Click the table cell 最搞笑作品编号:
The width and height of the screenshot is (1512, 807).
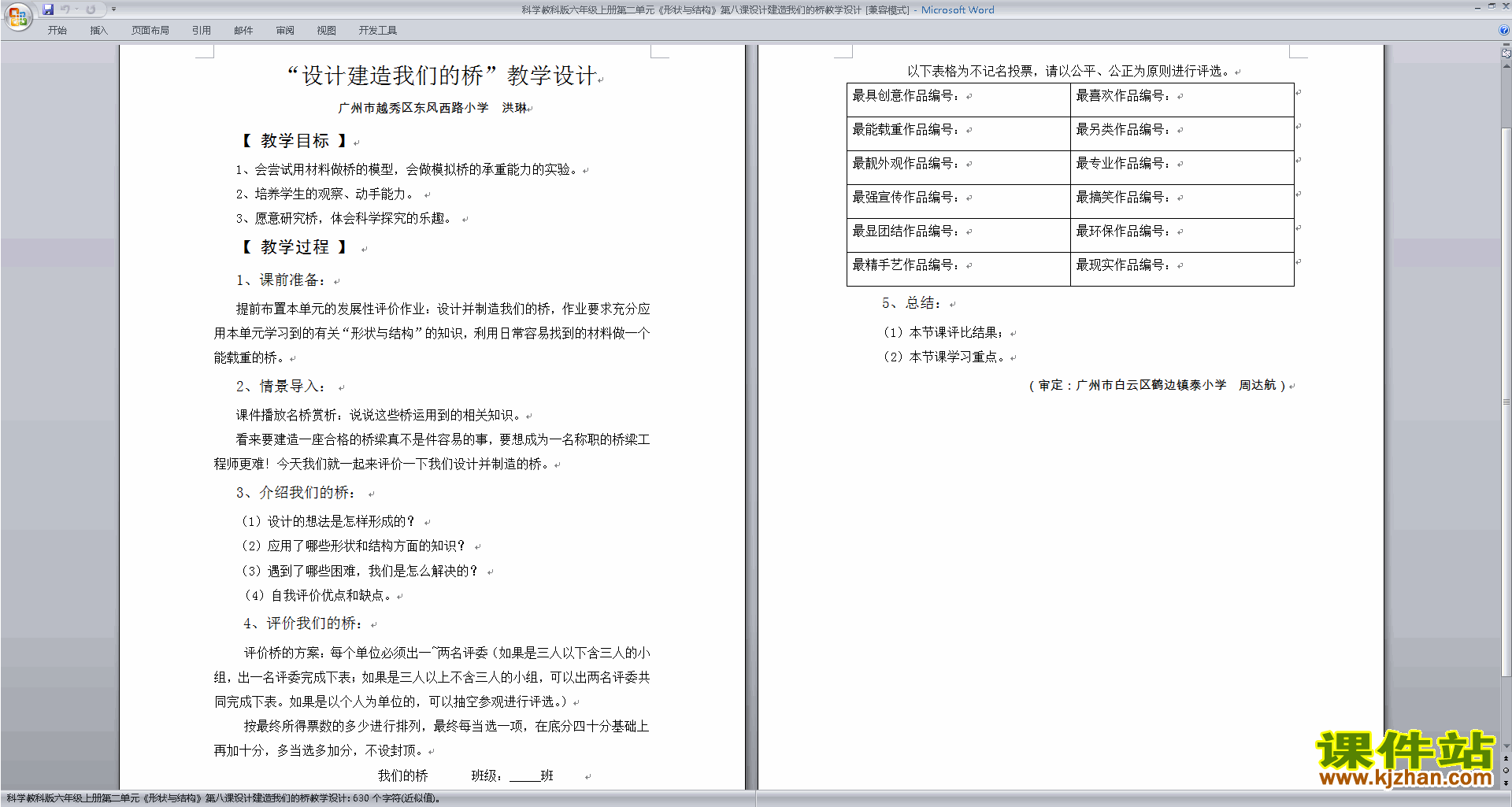tap(1182, 202)
